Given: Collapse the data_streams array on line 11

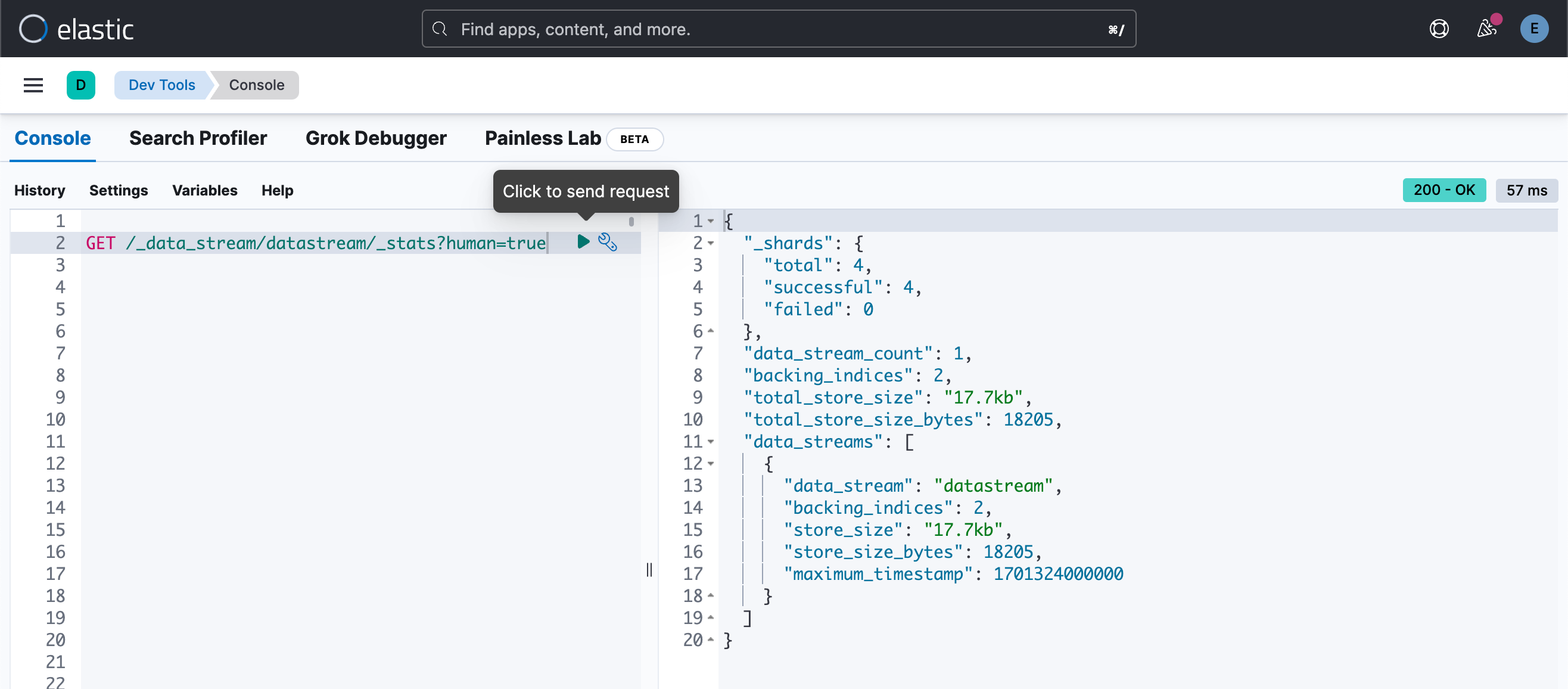Looking at the screenshot, I should 711,441.
